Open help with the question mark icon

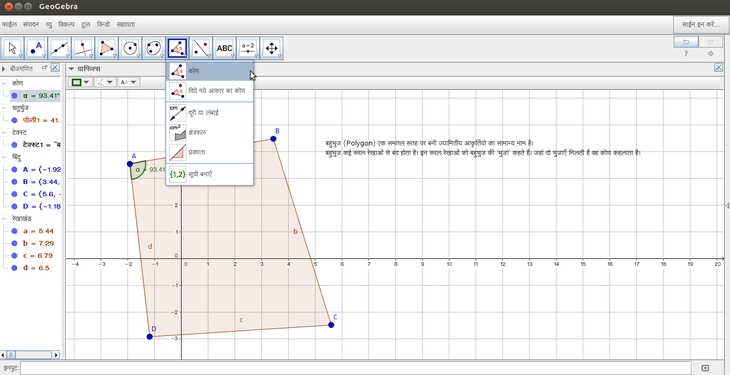click(x=686, y=54)
